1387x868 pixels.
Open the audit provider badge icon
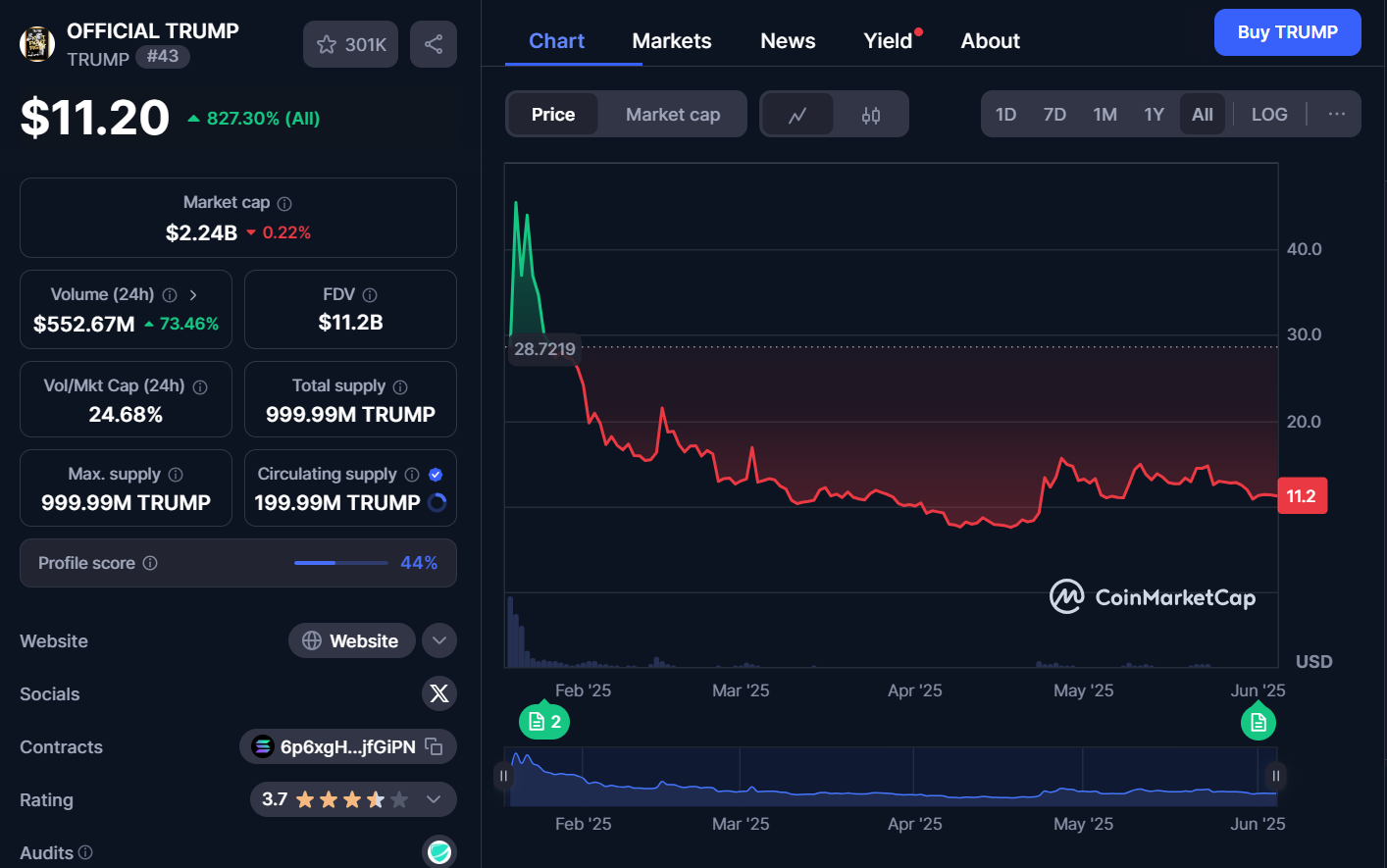tap(439, 851)
